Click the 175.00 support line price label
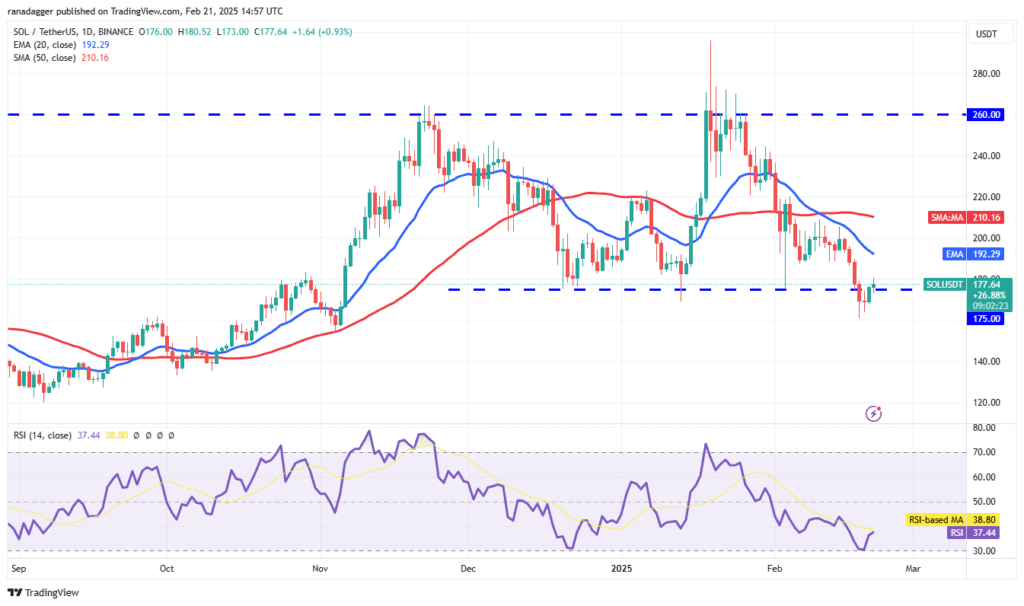Viewport: 1024px width, 606px height. (x=987, y=319)
